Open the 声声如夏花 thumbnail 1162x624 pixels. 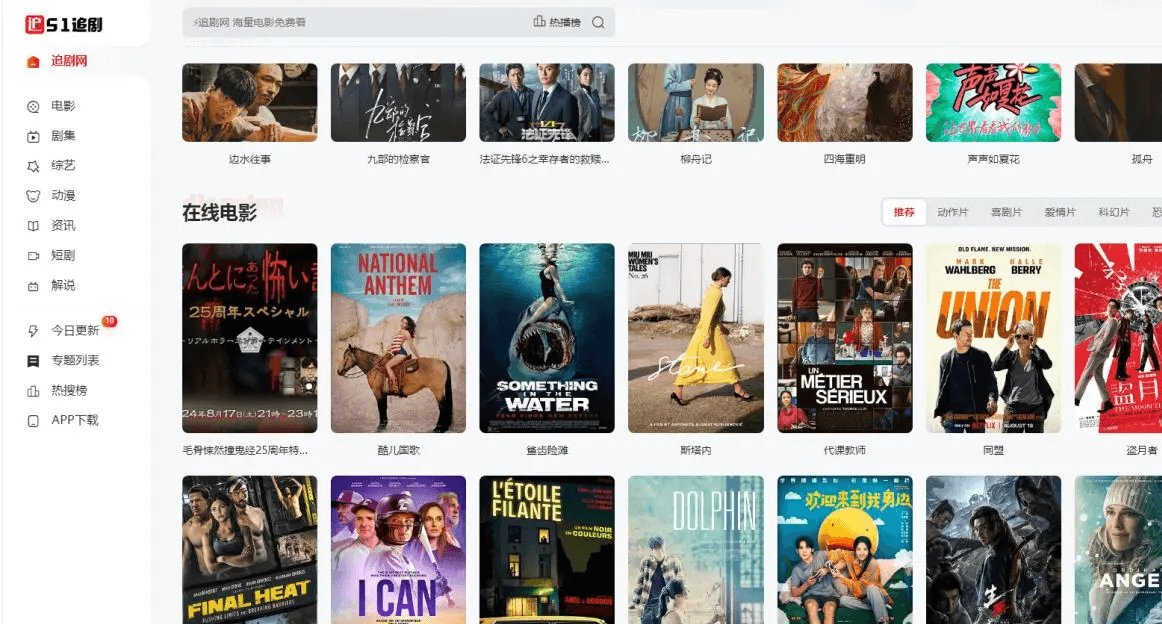click(x=994, y=102)
